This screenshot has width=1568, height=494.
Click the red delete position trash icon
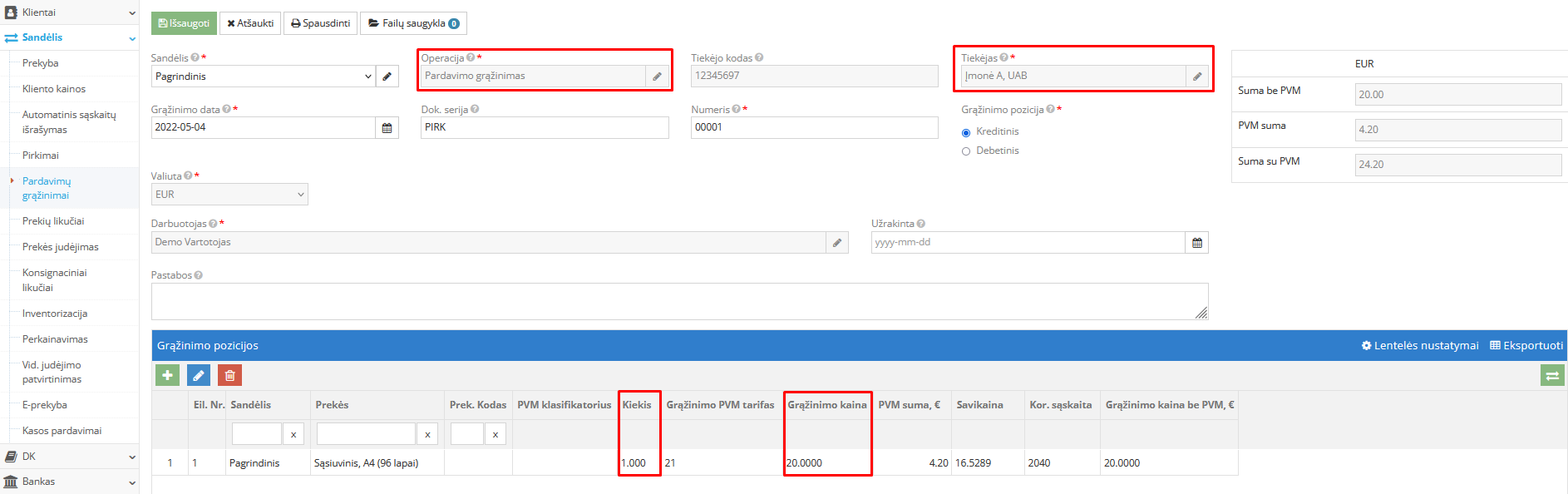coord(230,376)
